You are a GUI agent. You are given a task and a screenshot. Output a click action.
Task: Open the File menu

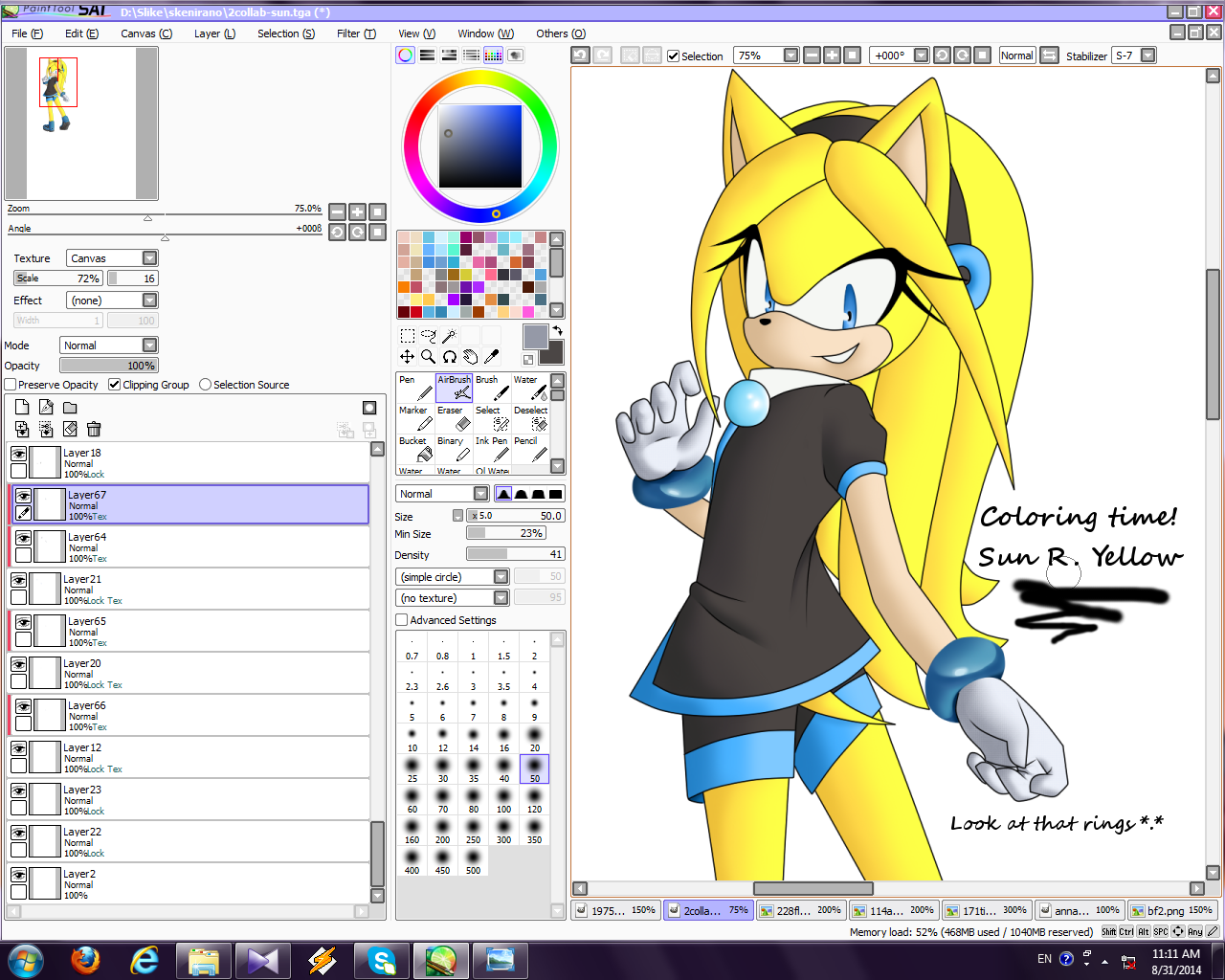pos(27,33)
